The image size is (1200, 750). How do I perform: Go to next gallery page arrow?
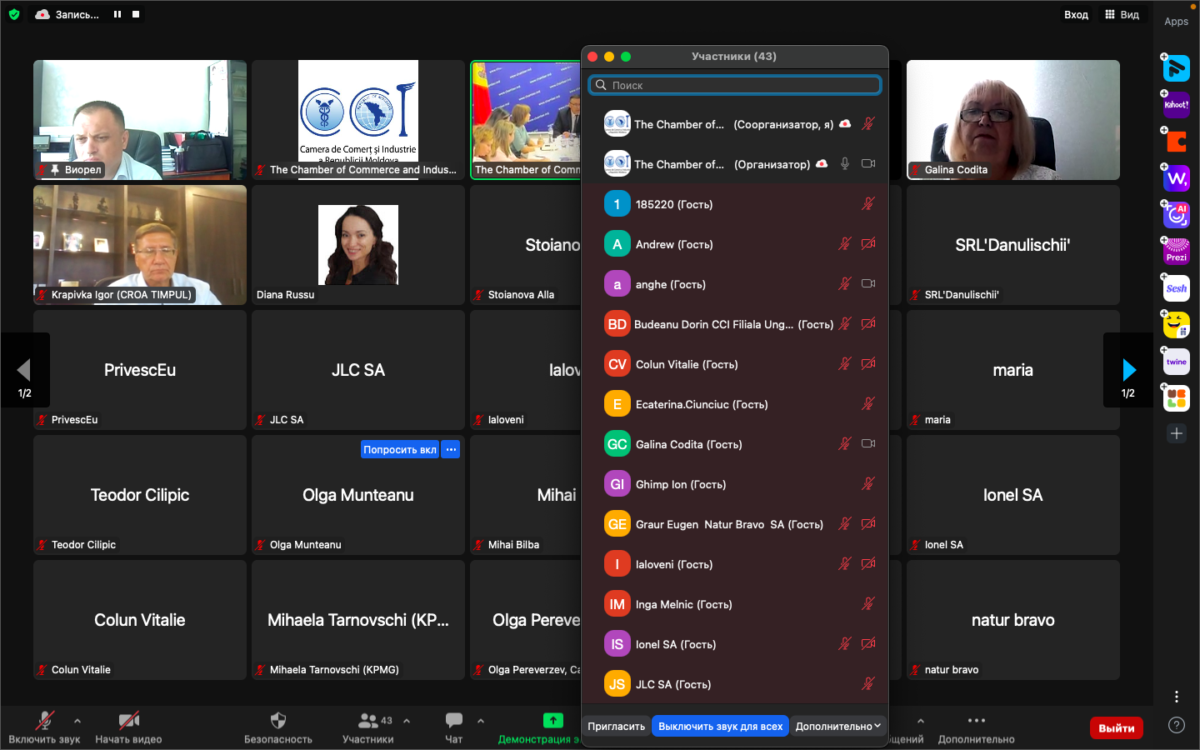tap(1128, 370)
